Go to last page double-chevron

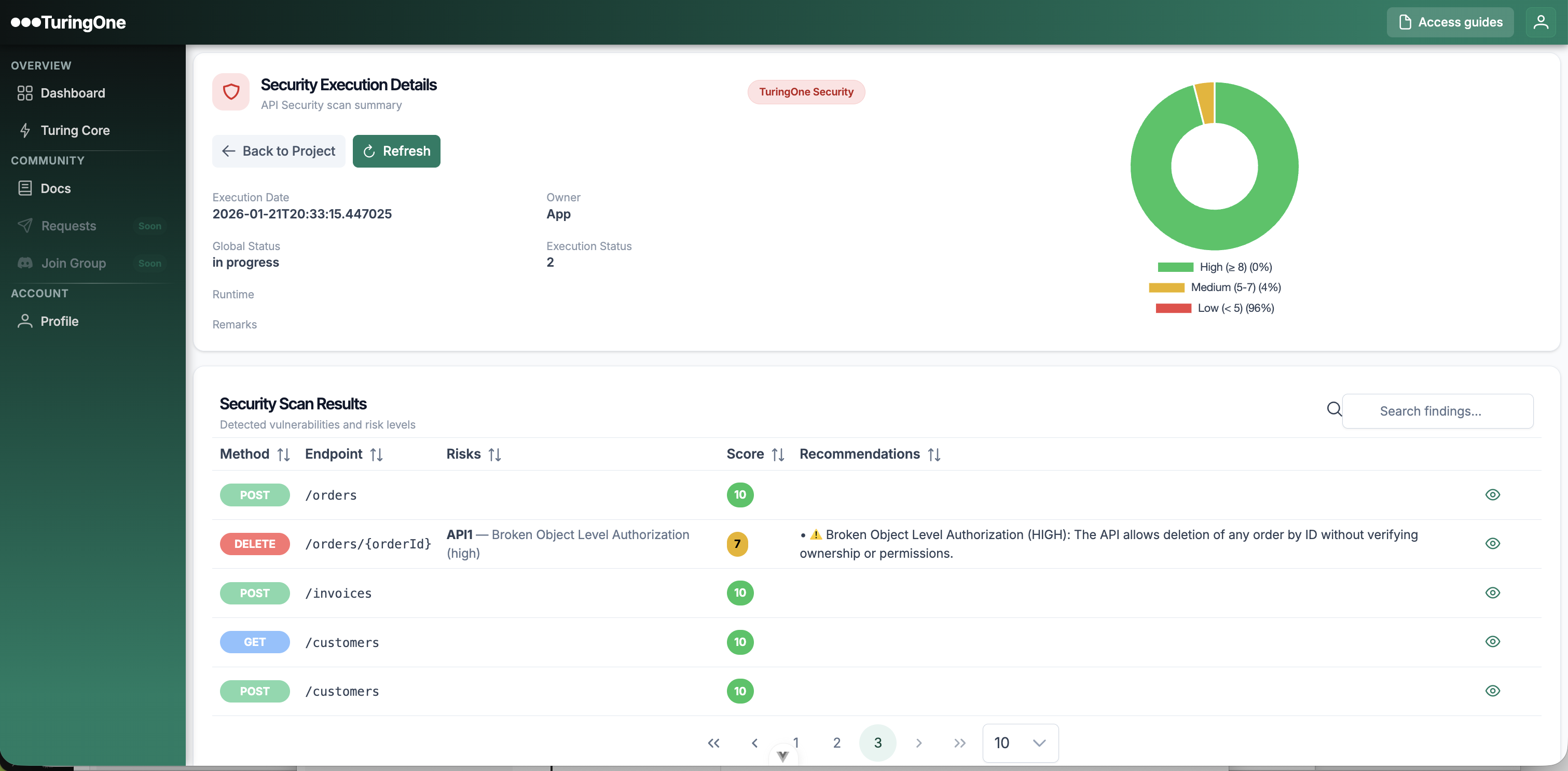point(959,743)
